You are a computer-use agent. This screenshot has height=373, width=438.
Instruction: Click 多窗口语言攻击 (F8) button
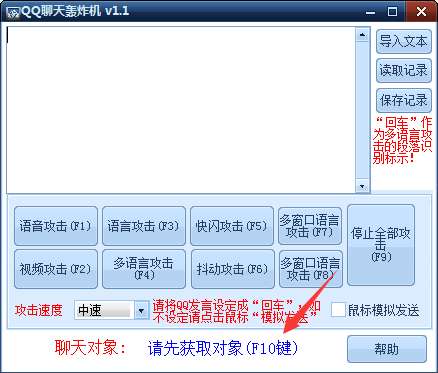pos(310,269)
